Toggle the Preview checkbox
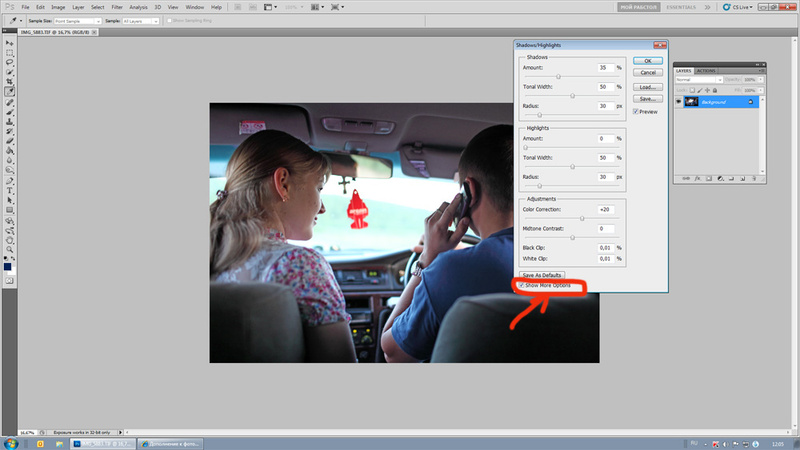The height and width of the screenshot is (450, 800). click(635, 112)
